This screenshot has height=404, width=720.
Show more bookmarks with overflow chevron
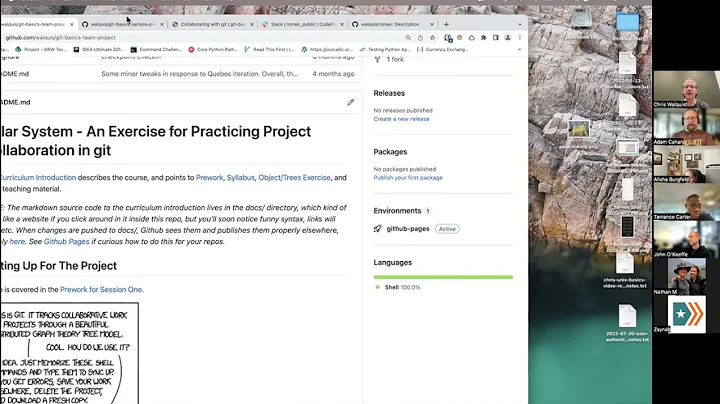click(519, 50)
